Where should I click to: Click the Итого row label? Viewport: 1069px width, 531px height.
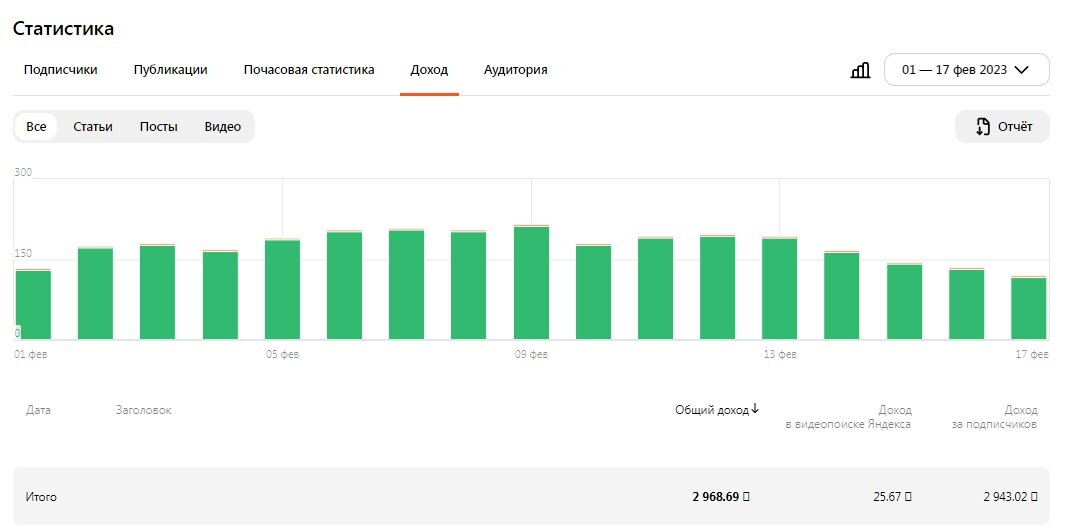[x=41, y=497]
